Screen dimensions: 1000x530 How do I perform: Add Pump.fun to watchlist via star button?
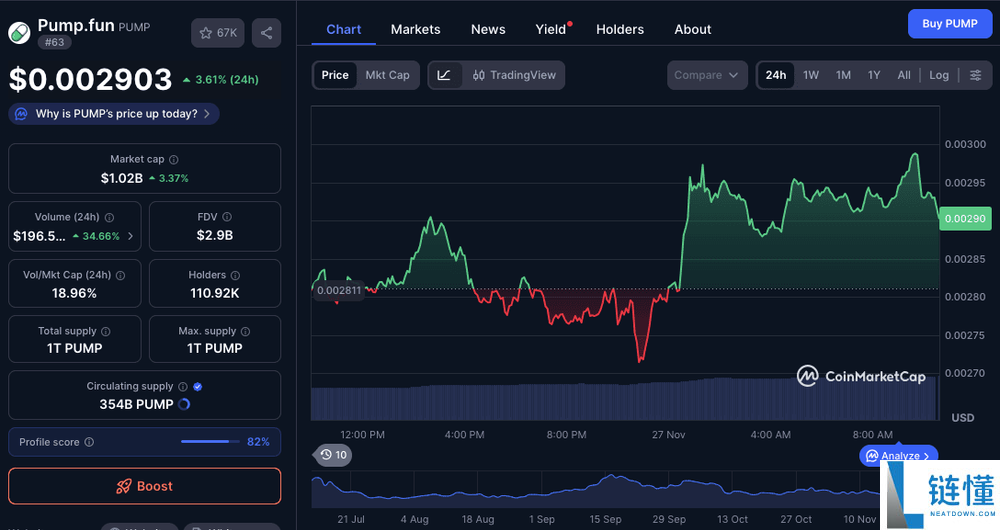coord(218,33)
